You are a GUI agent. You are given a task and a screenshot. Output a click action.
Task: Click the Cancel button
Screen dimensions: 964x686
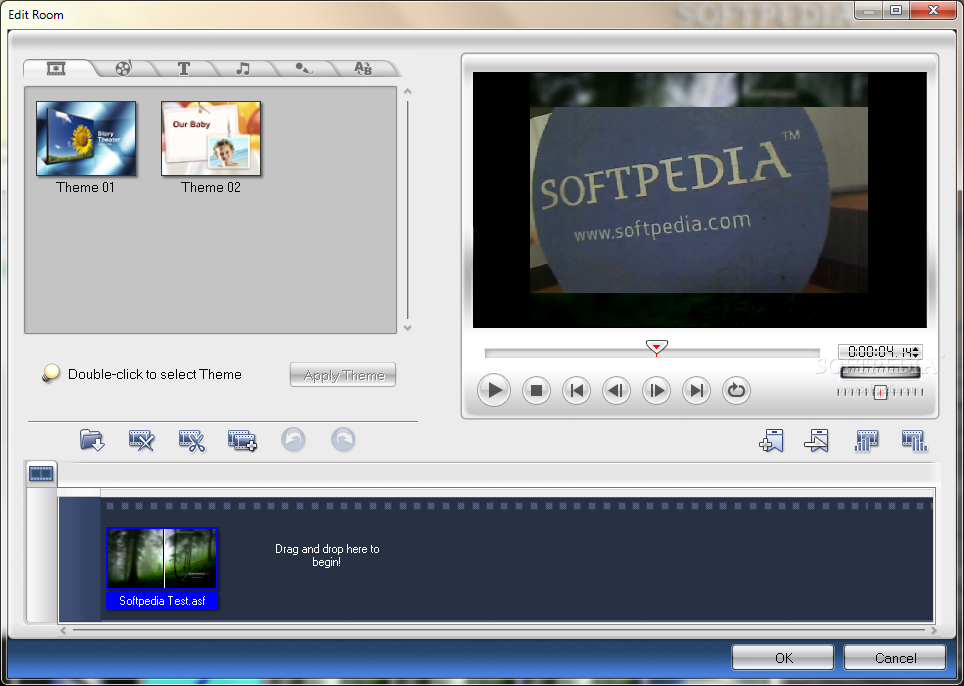(895, 658)
